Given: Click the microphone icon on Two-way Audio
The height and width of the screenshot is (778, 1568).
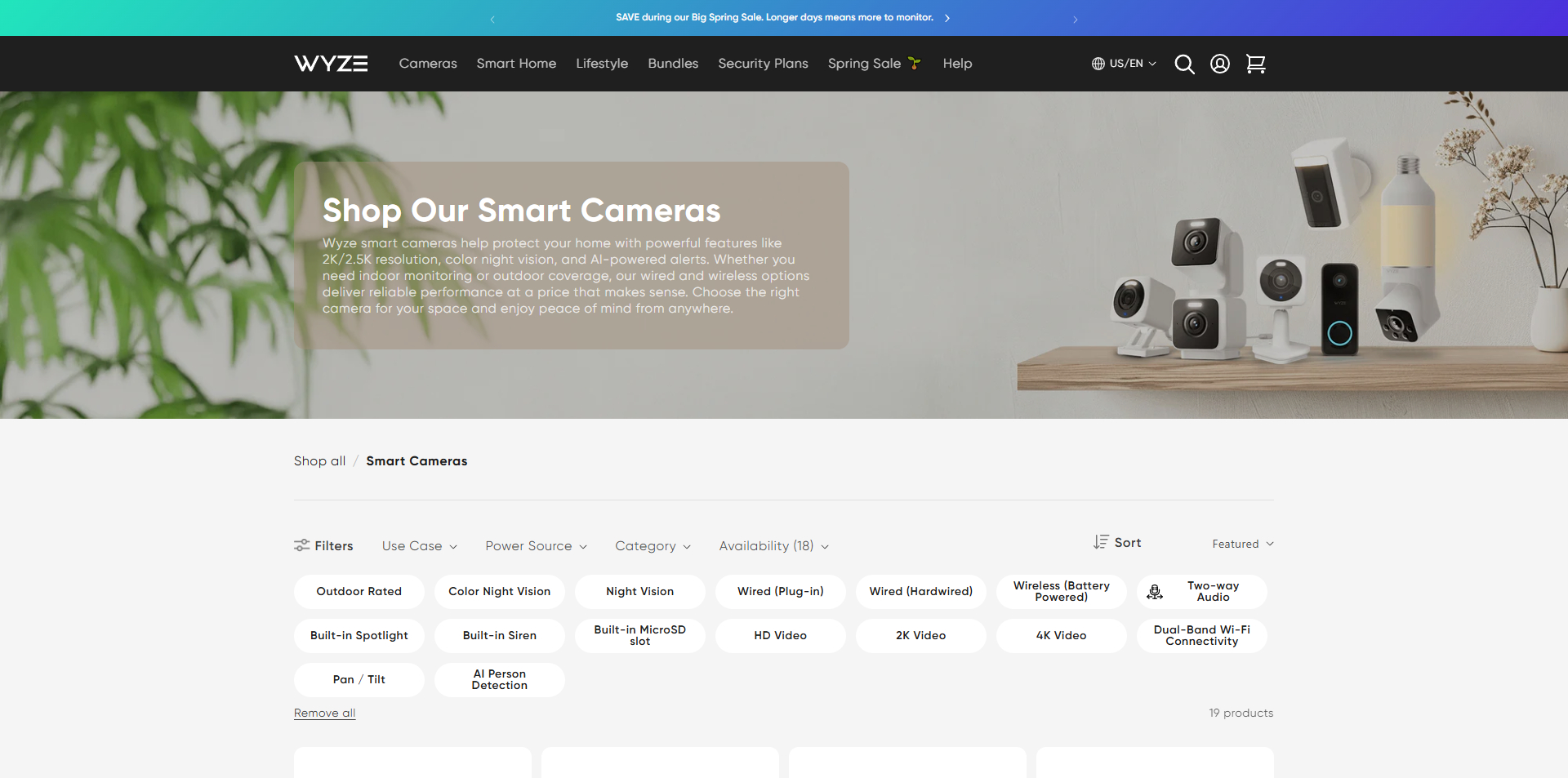Looking at the screenshot, I should pos(1155,592).
